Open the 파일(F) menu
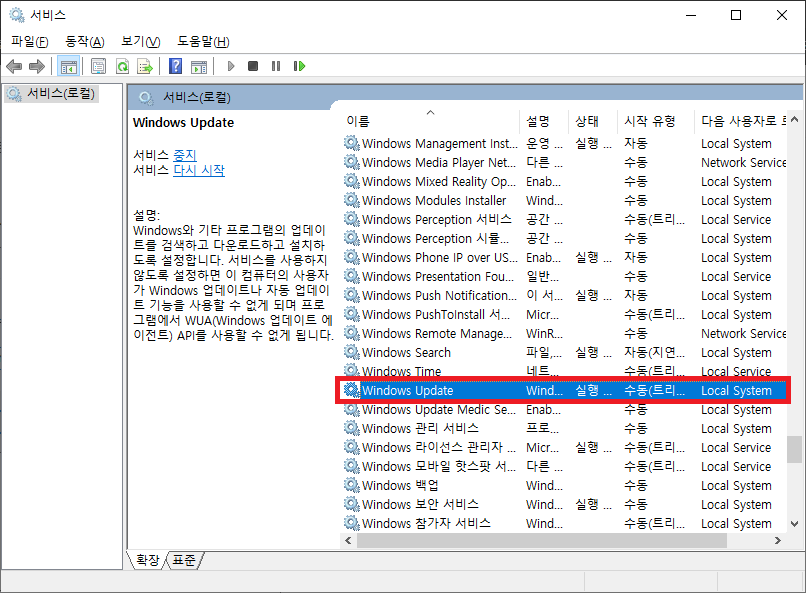The height and width of the screenshot is (593, 806). (30, 42)
